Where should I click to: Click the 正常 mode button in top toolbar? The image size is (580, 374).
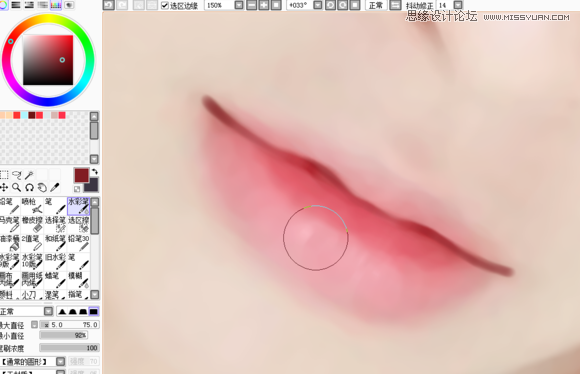pyautogui.click(x=376, y=5)
